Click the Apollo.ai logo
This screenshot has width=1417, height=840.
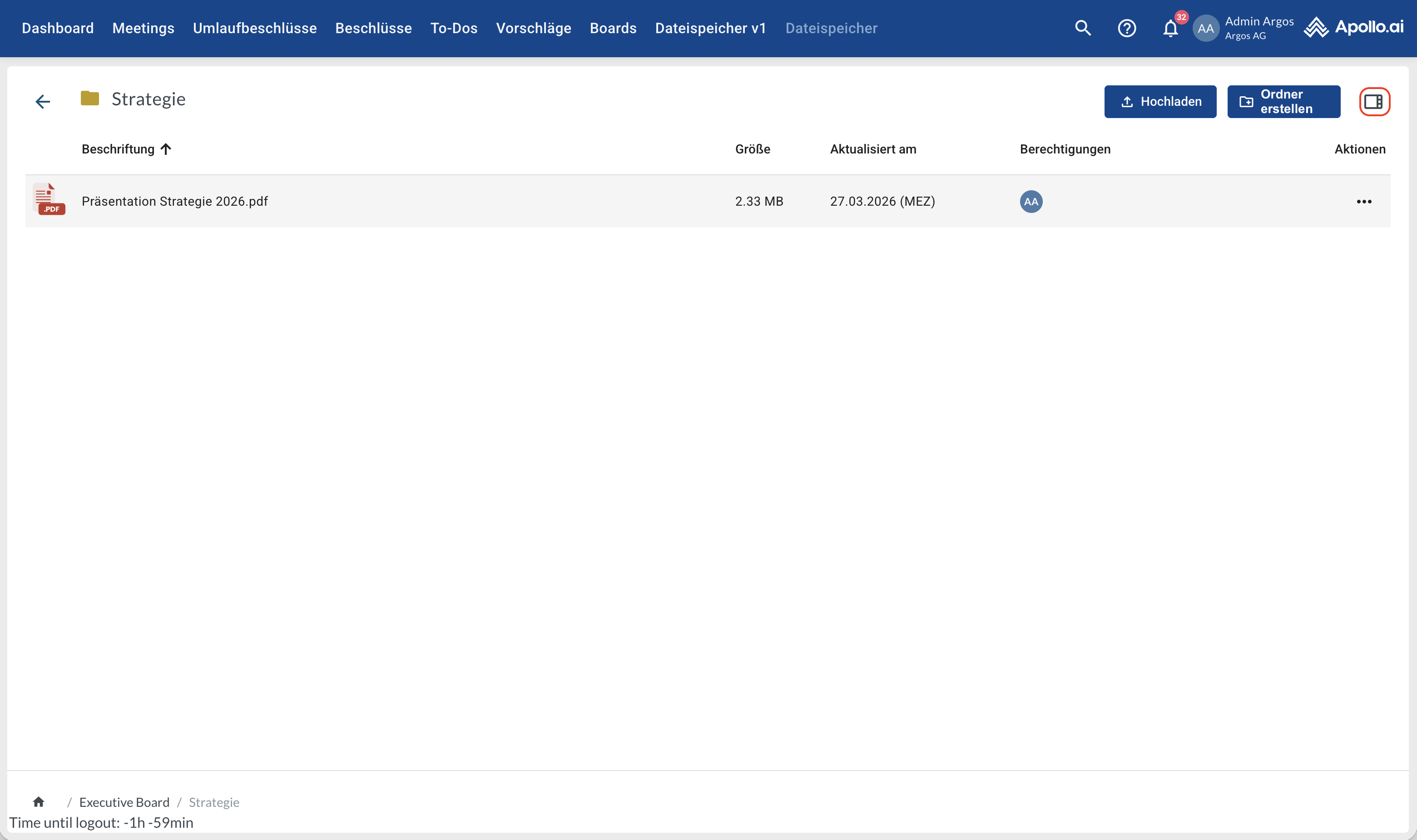click(1353, 27)
